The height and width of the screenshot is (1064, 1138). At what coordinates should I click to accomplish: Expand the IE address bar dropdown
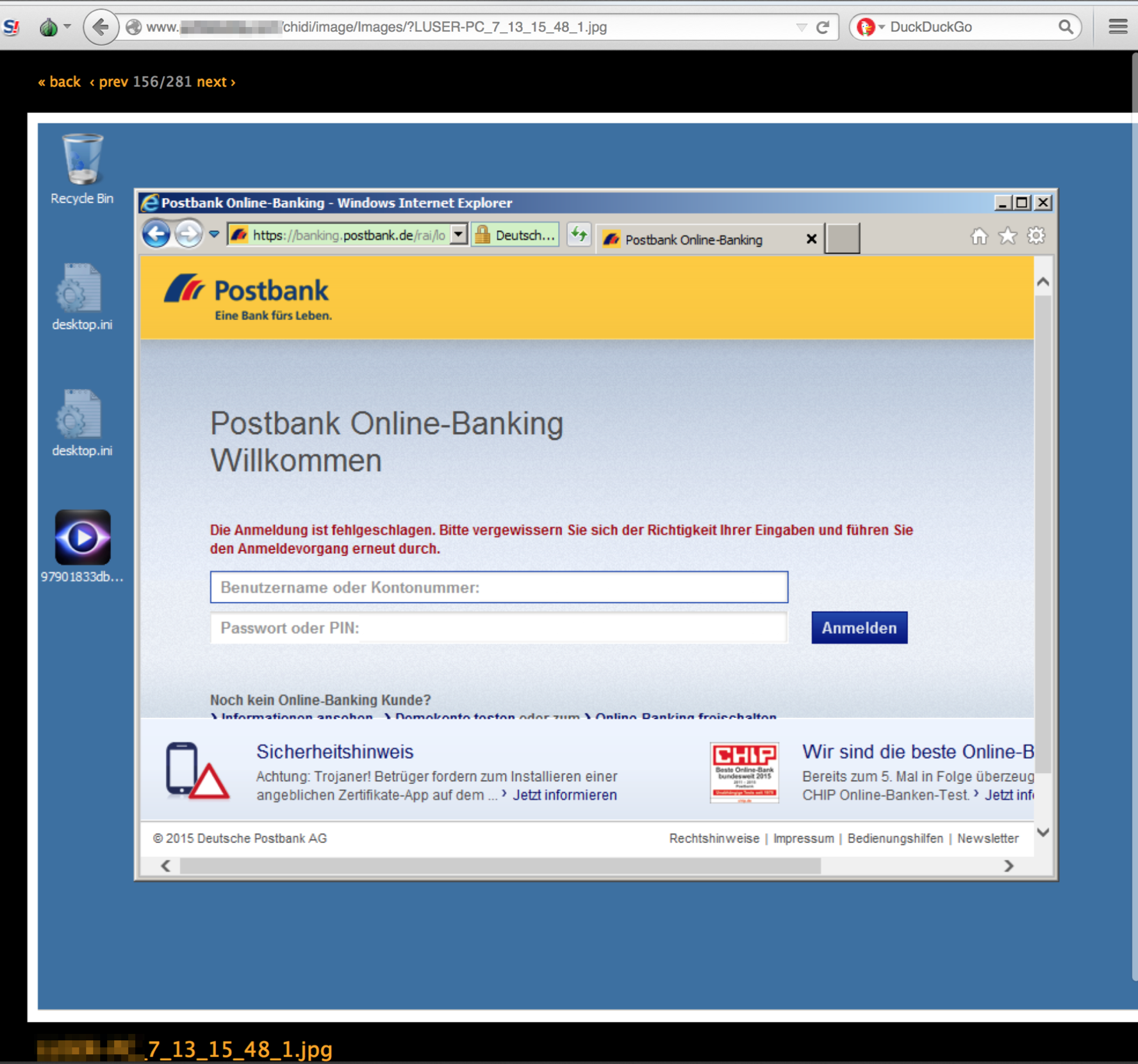pos(459,235)
